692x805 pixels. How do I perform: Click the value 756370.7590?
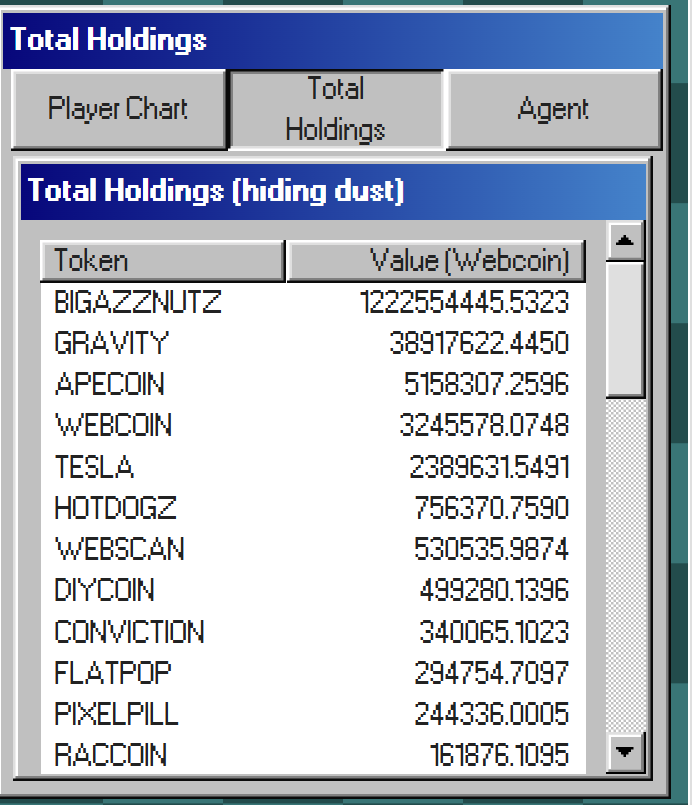(x=492, y=508)
